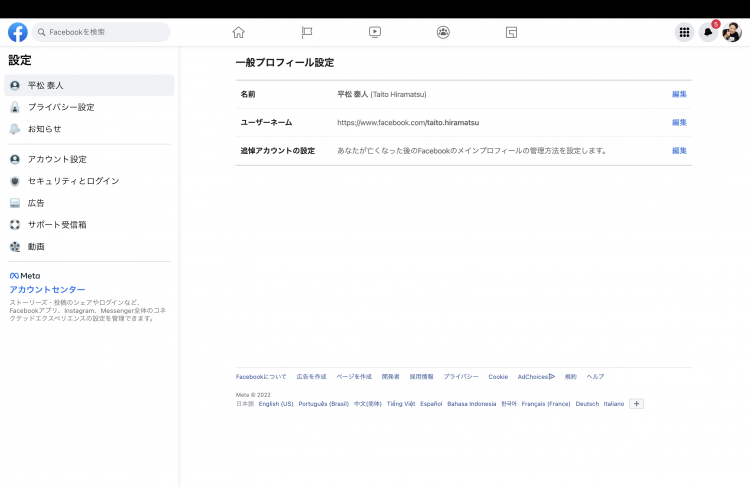Image resolution: width=750 pixels, height=487 pixels.
Task: Open the apps grid menu icon
Action: coord(684,32)
